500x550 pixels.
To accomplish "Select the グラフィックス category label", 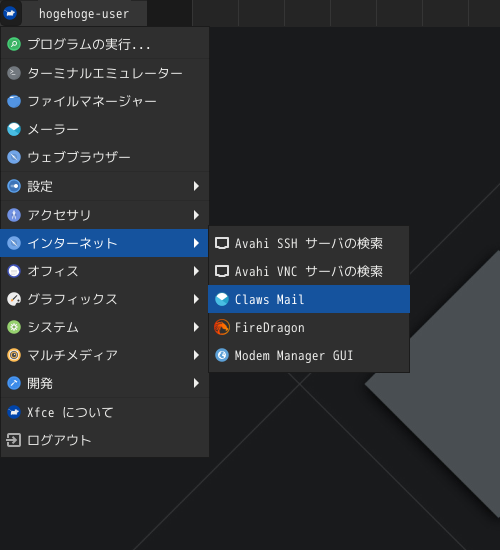I will click(72, 299).
